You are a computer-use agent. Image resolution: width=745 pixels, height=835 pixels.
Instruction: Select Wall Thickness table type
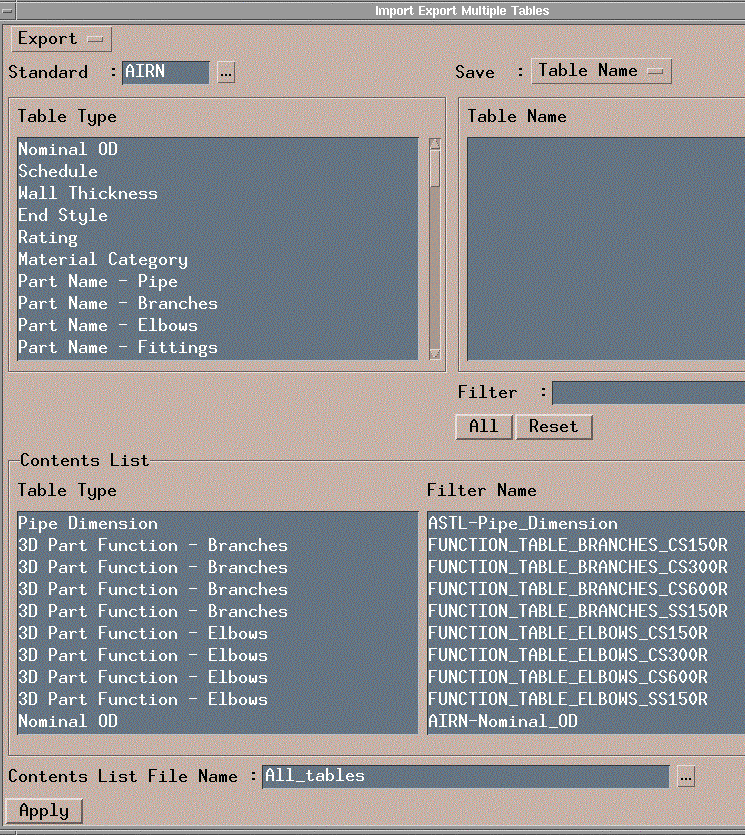coord(88,193)
